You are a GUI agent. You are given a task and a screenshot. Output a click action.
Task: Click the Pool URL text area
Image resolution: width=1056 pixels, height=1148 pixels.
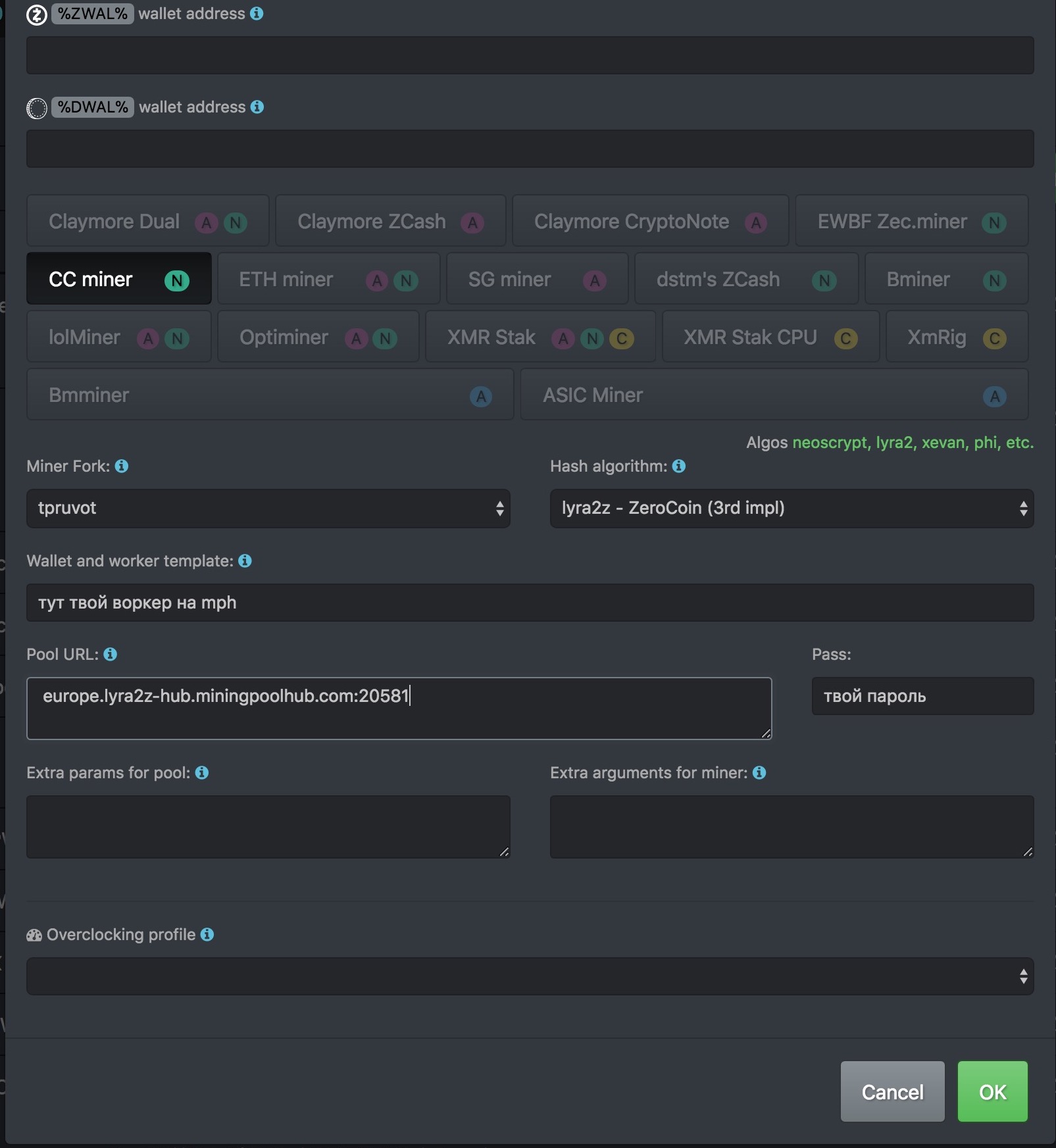coord(399,709)
